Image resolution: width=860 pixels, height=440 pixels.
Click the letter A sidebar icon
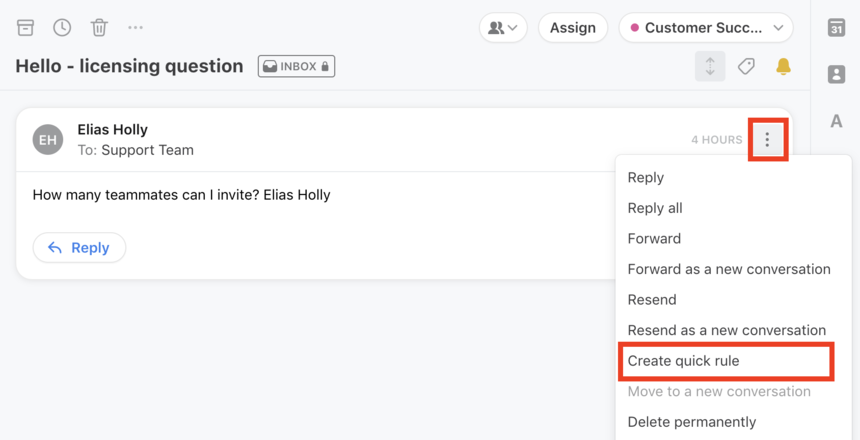[836, 121]
